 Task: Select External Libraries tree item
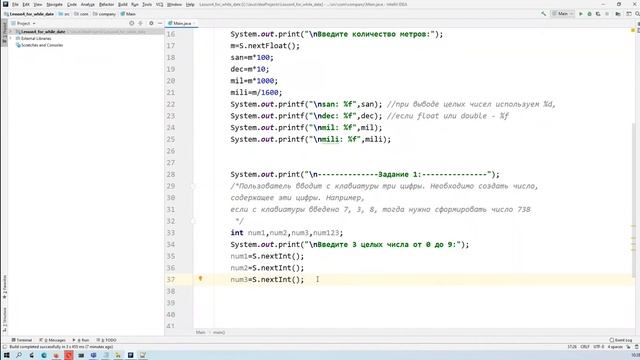[33, 38]
